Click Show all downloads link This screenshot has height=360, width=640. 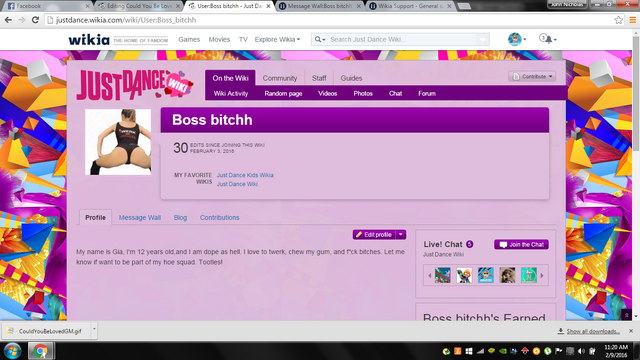pyautogui.click(x=593, y=331)
